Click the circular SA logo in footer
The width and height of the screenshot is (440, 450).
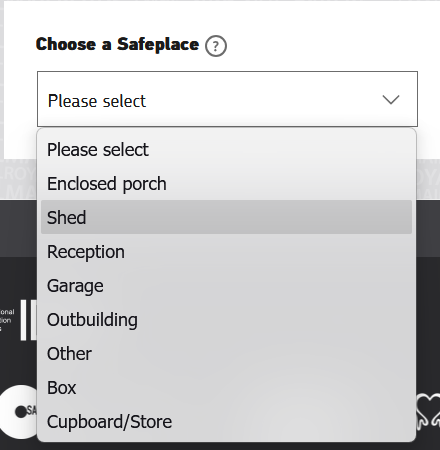tap(19, 412)
